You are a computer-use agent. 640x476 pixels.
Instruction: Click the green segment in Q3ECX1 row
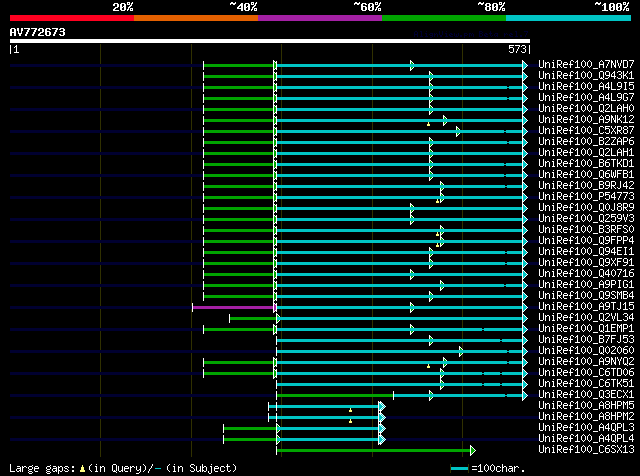click(335, 396)
